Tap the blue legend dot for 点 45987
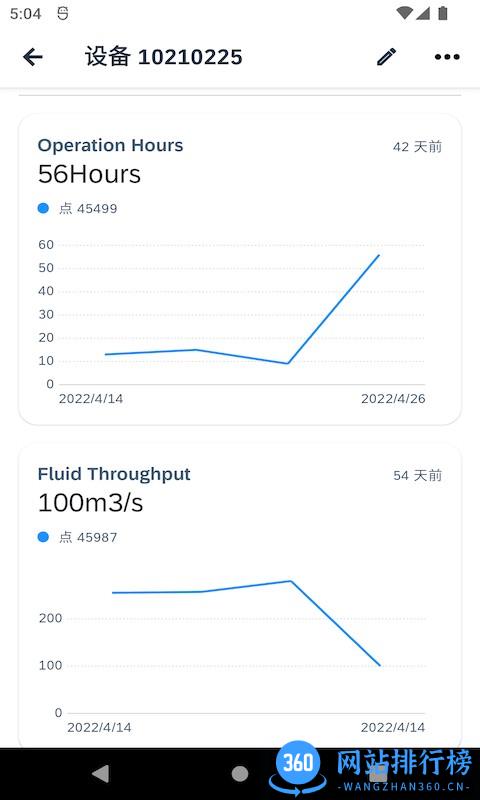Viewport: 480px width, 800px height. [43, 537]
